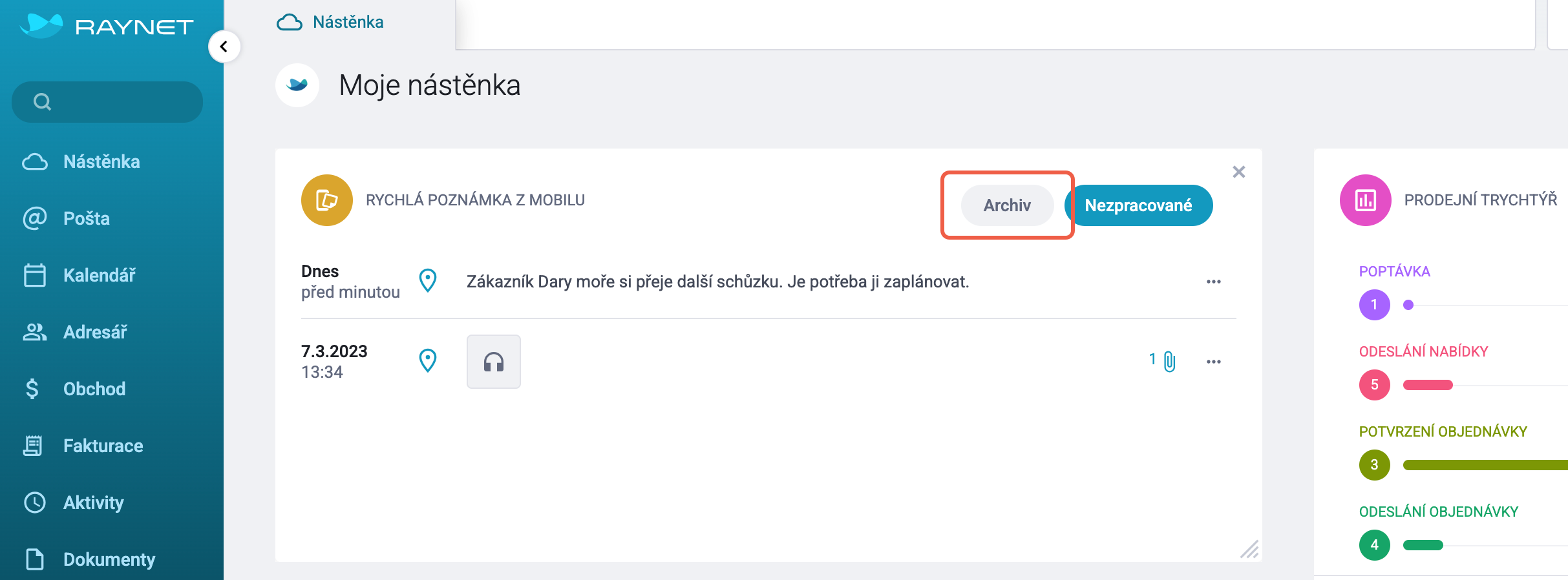This screenshot has width=1568, height=580.
Task: Open the attachment paperclip on 7.3.2023 note
Action: click(x=1170, y=361)
